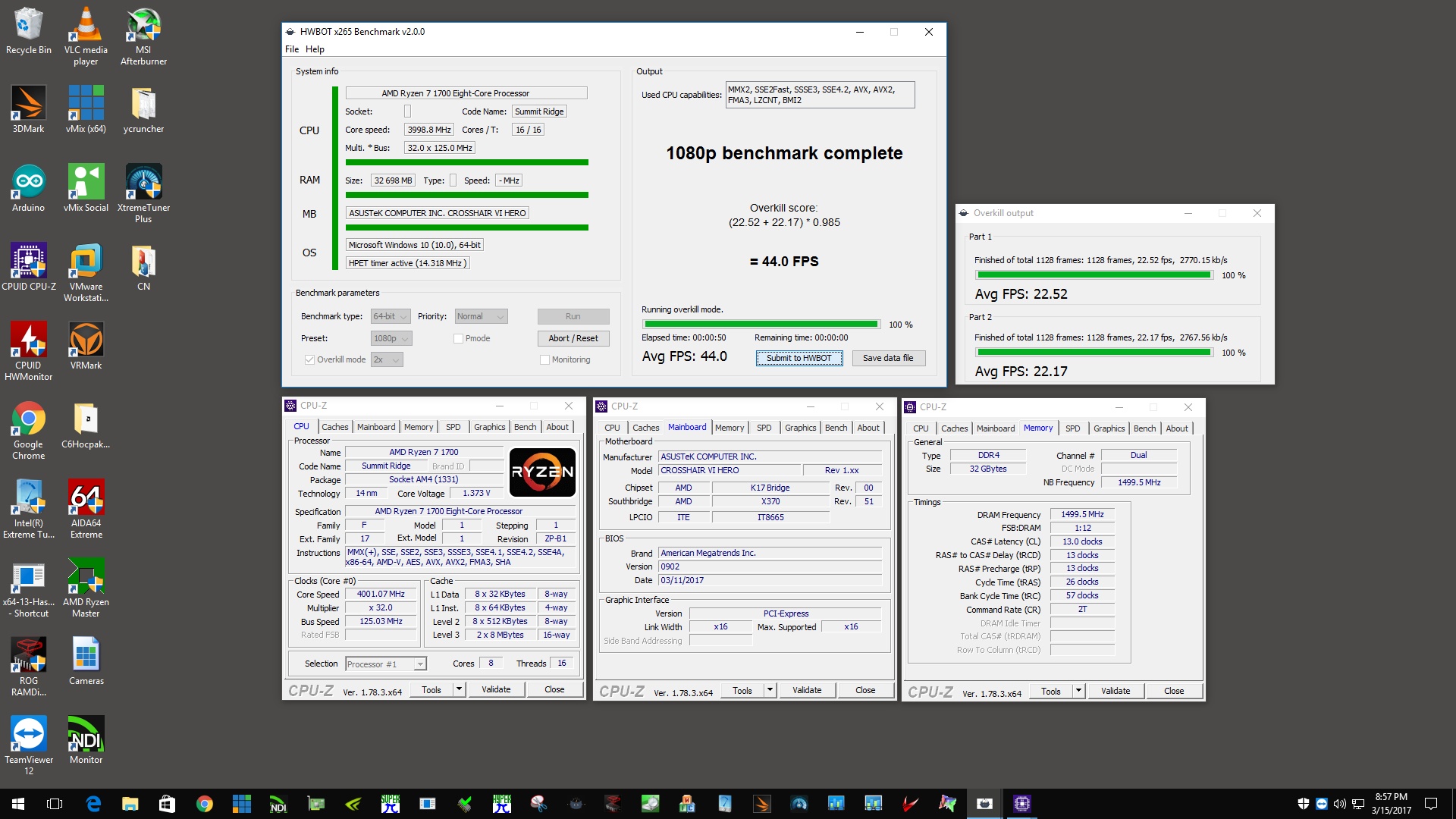Open the File menu in HWBOT x265

292,49
